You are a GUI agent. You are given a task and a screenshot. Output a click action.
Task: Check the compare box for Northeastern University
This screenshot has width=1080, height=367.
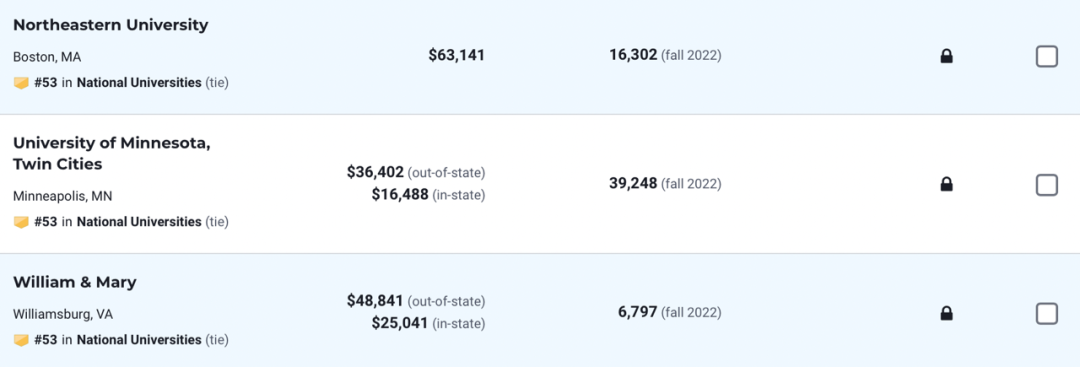[x=1046, y=56]
